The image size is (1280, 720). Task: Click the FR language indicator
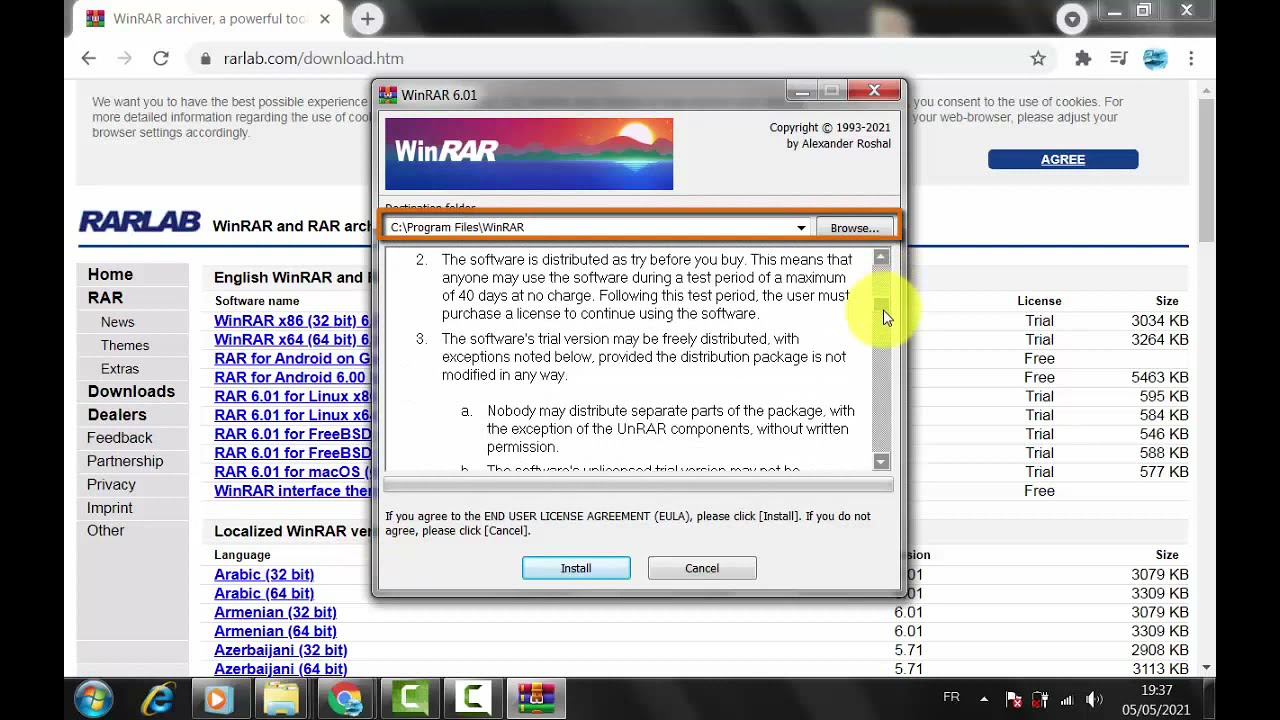click(951, 698)
